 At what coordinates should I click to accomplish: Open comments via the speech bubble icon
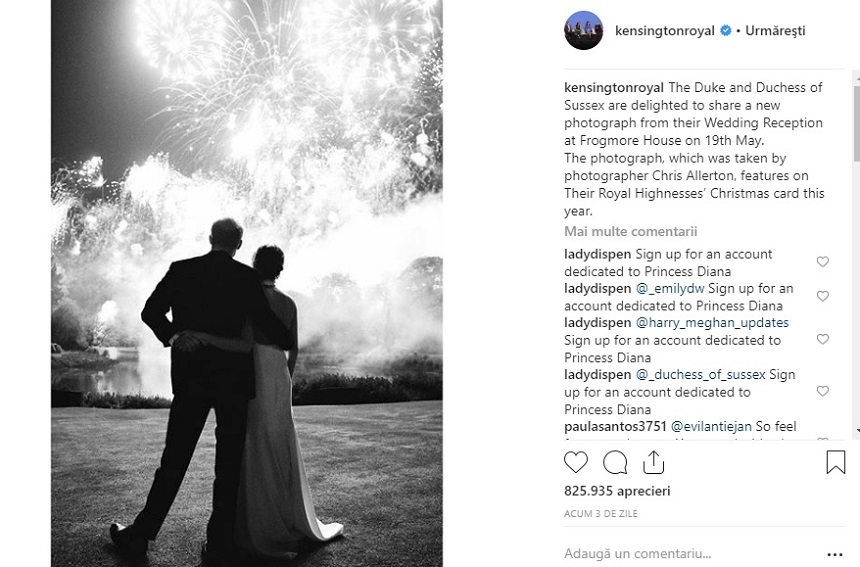[x=615, y=462]
